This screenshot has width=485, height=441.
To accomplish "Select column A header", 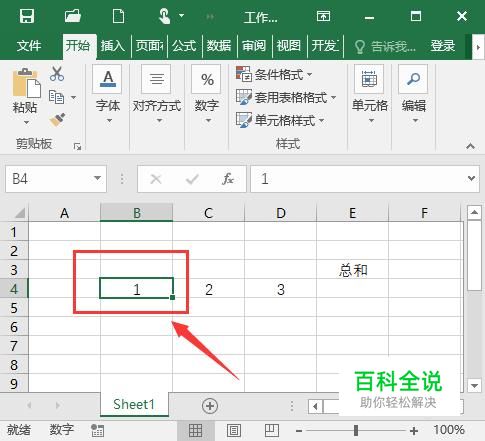I will (x=64, y=213).
